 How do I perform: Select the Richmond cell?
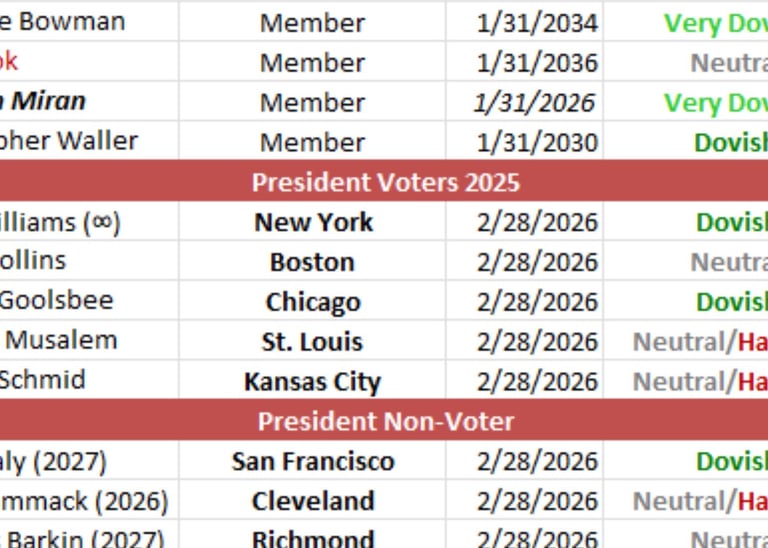(x=313, y=538)
